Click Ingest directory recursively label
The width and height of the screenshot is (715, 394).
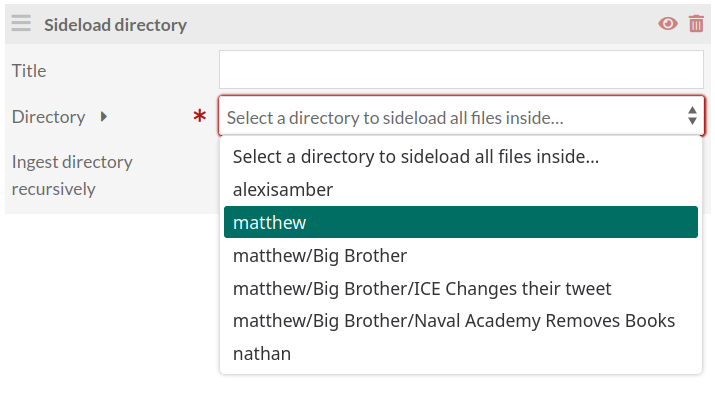[x=72, y=175]
